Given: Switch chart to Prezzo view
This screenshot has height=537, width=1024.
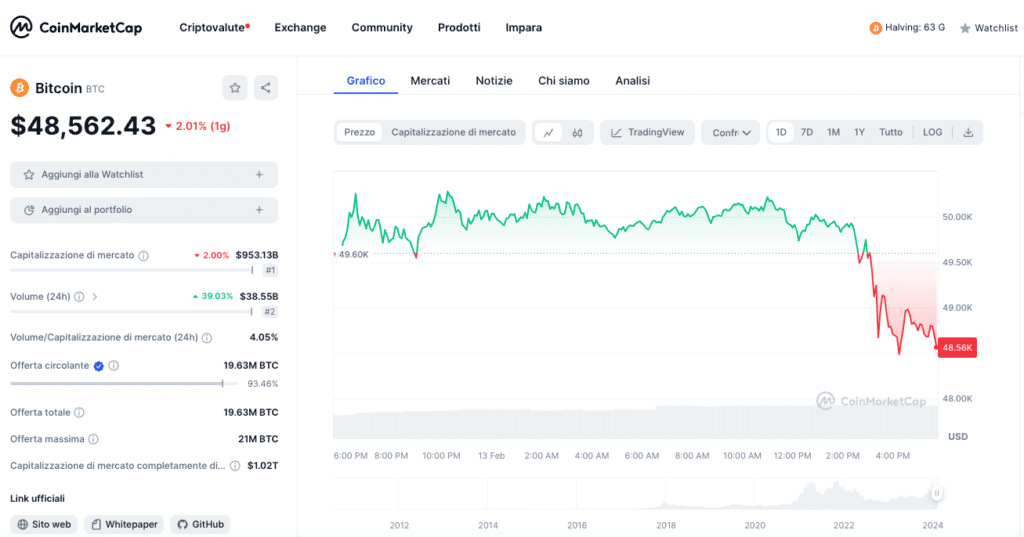Looking at the screenshot, I should point(359,132).
